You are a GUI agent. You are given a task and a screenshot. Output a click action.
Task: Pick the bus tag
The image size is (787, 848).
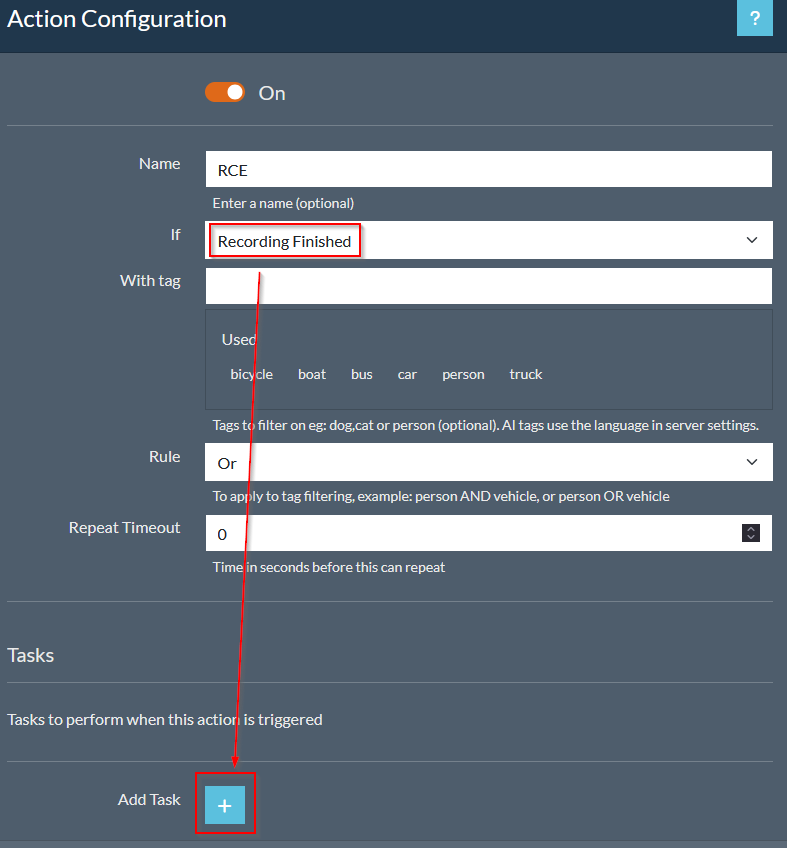[x=361, y=374]
